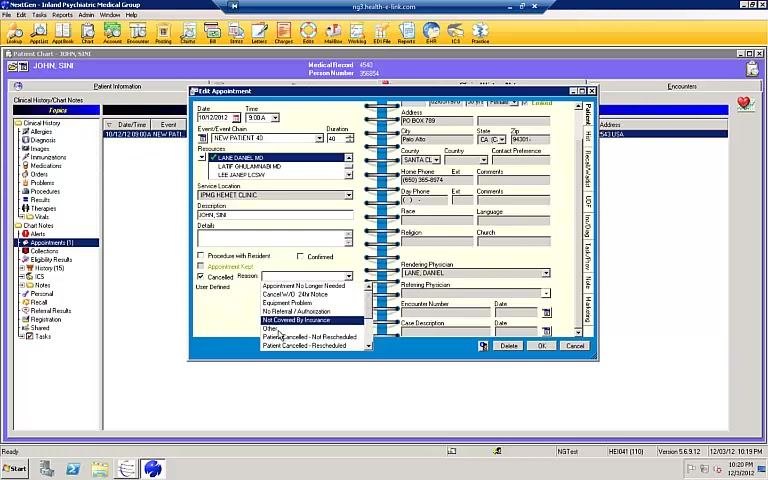
Task: Open the ApptBook toolbar icon
Action: click(x=63, y=33)
